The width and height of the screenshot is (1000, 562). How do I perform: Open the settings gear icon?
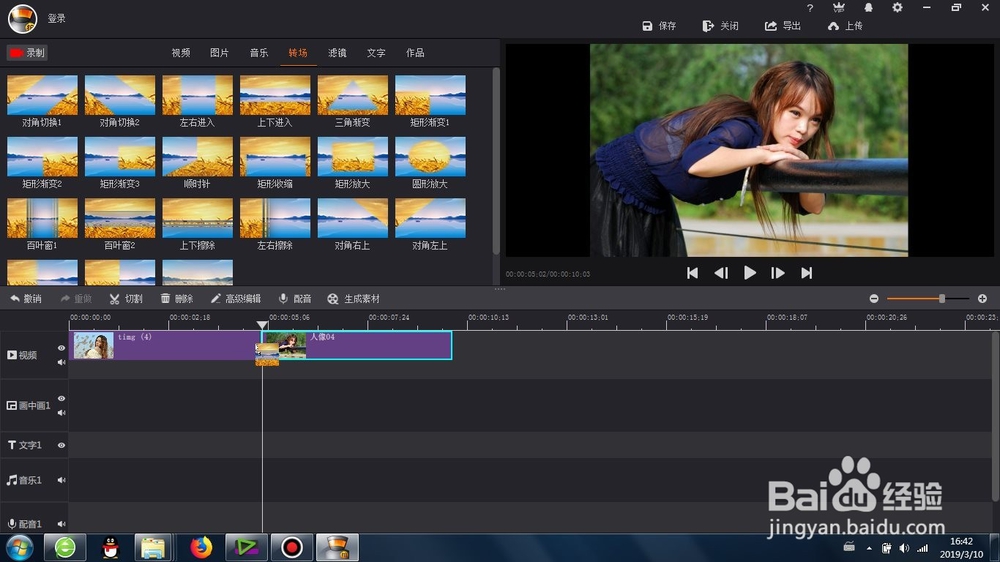(897, 8)
